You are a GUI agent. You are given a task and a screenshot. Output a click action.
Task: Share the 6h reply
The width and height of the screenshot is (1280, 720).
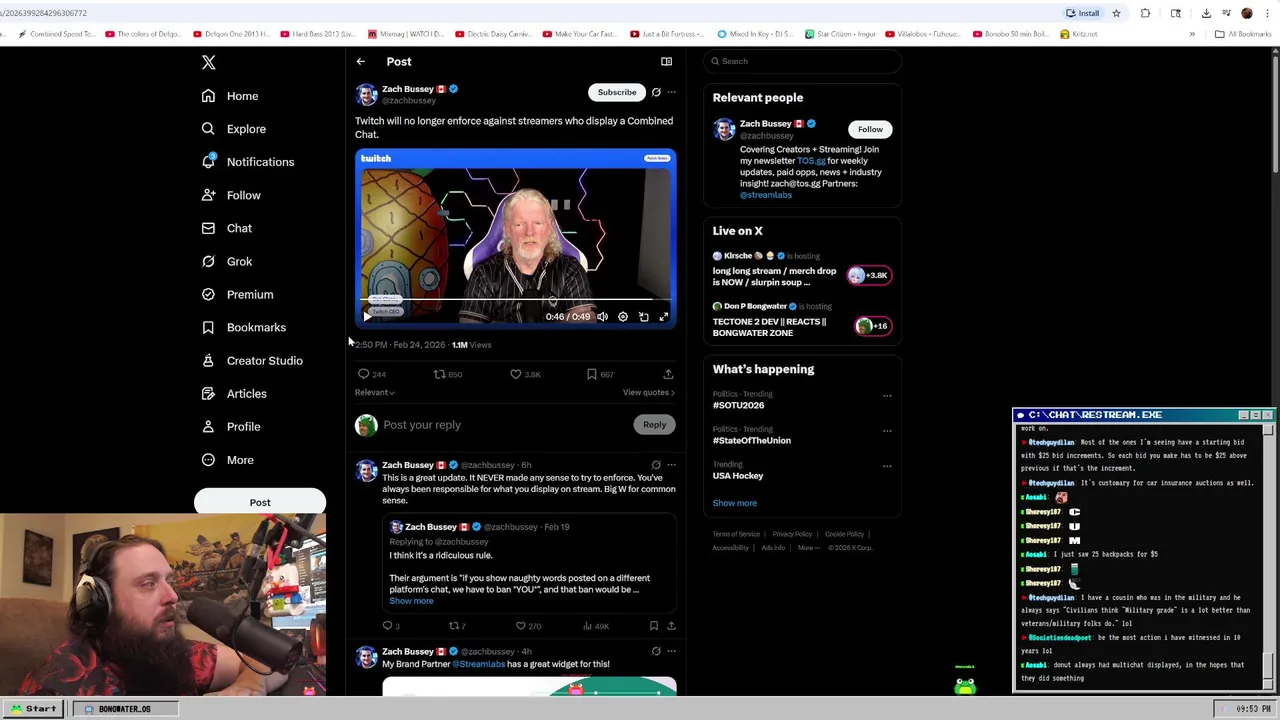671,626
